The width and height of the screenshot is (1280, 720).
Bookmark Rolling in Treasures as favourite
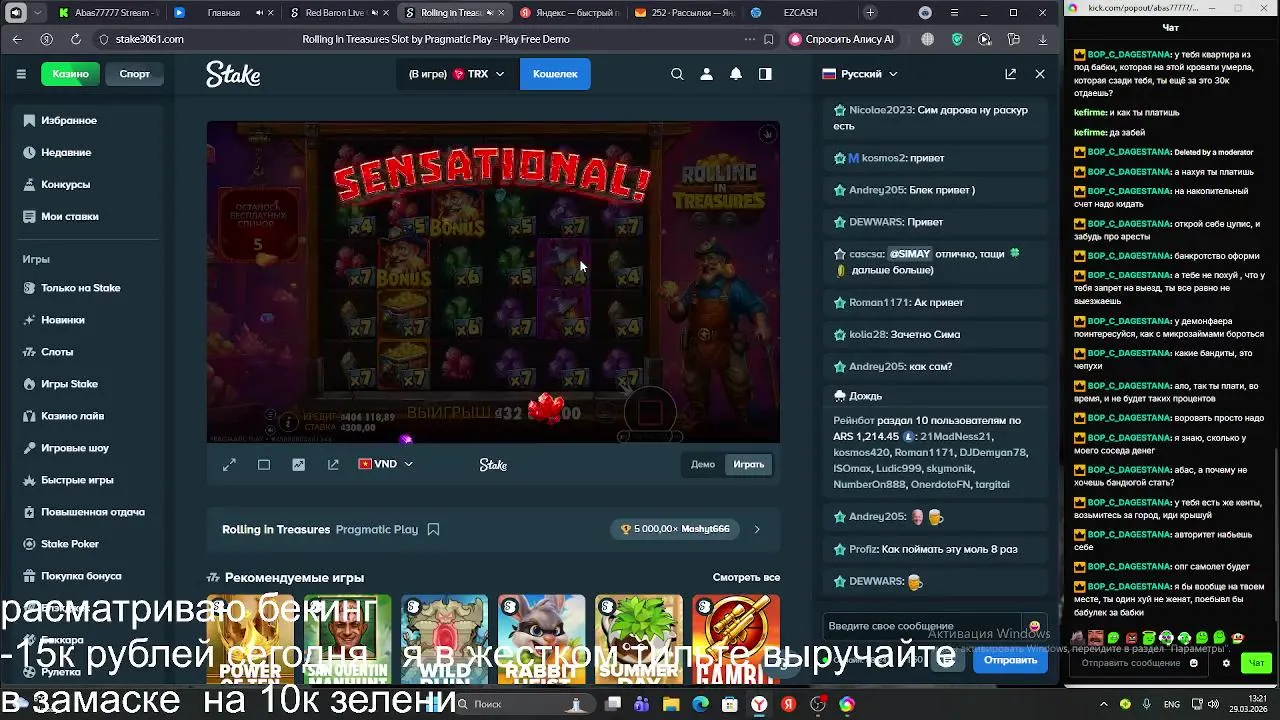[433, 529]
